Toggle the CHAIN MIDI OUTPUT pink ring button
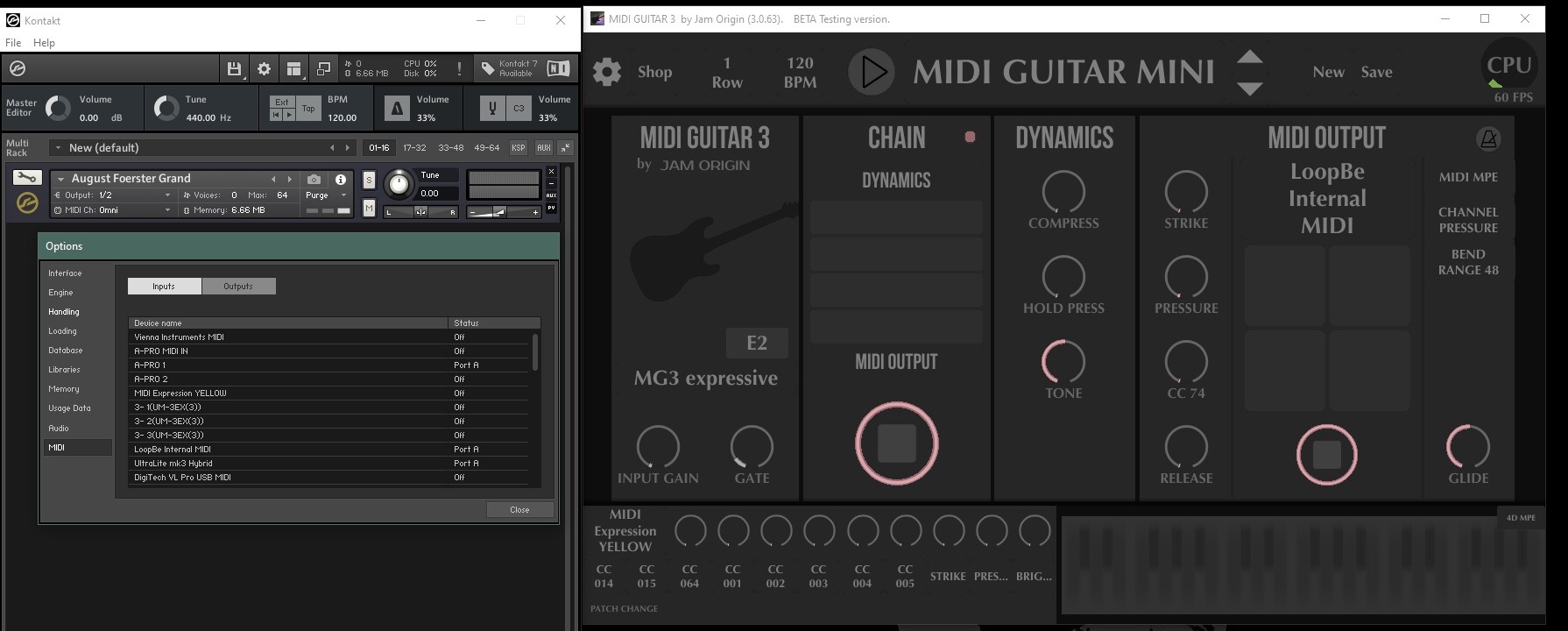 tap(896, 443)
